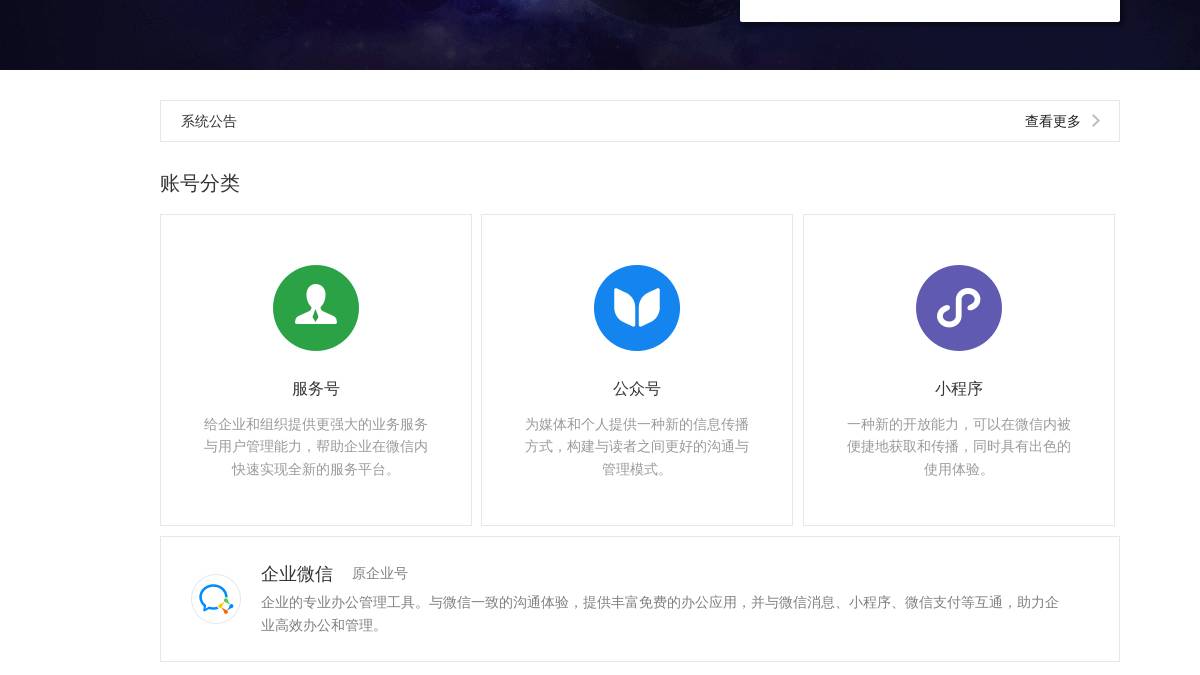Open the WeChat Work speech bubble logo
The height and width of the screenshot is (675, 1200).
(x=215, y=599)
